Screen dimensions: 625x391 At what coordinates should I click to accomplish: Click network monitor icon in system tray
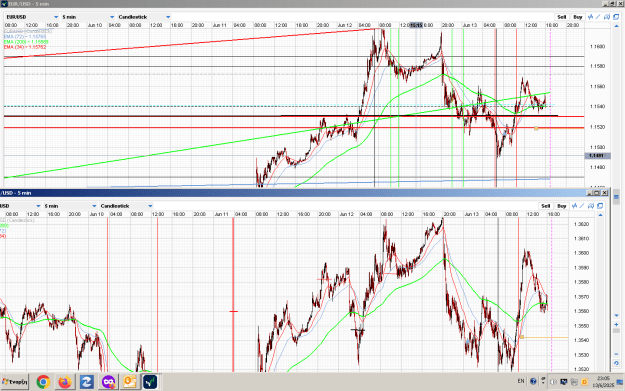tap(564, 382)
